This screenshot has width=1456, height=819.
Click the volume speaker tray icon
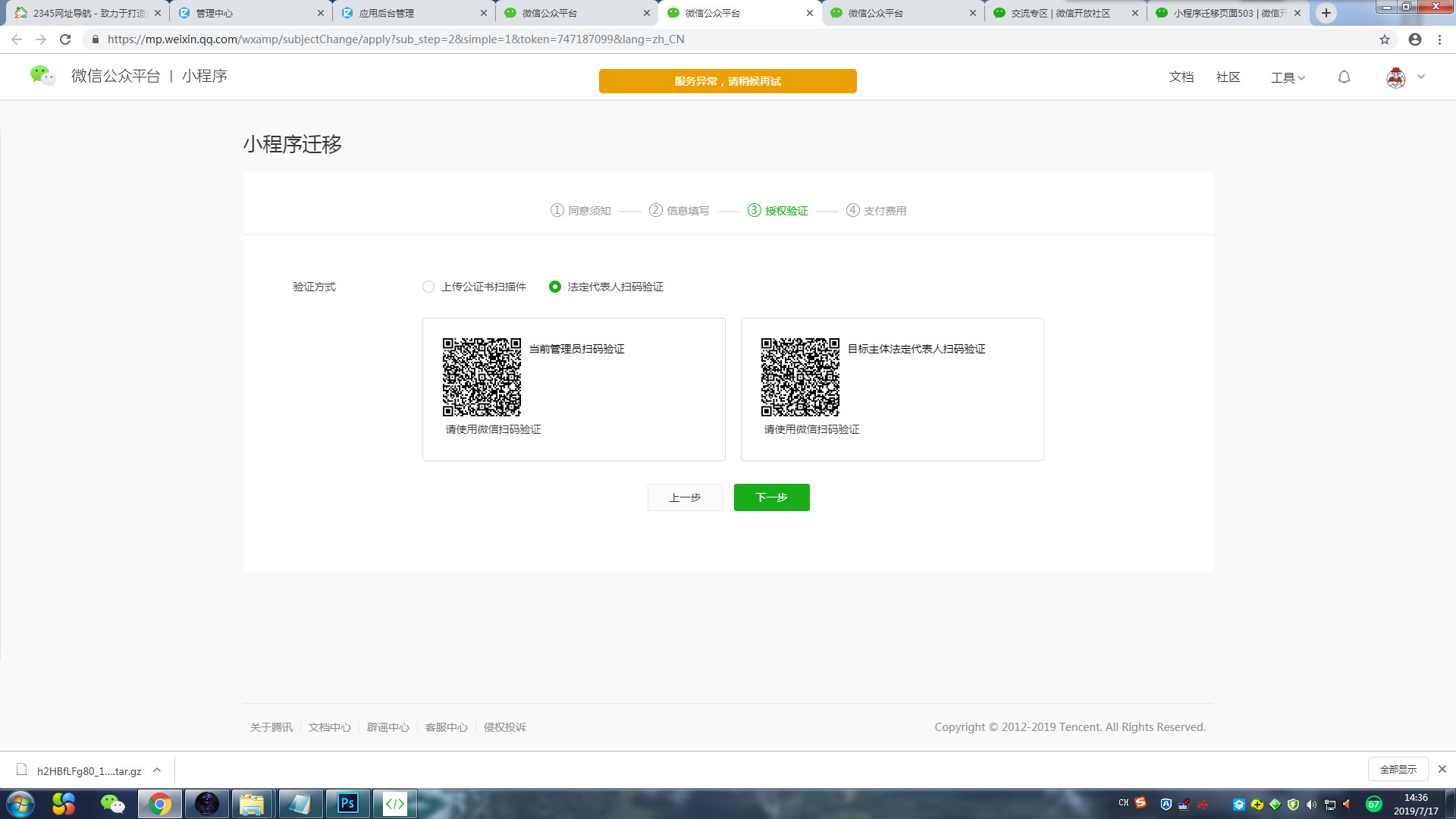(x=1311, y=805)
